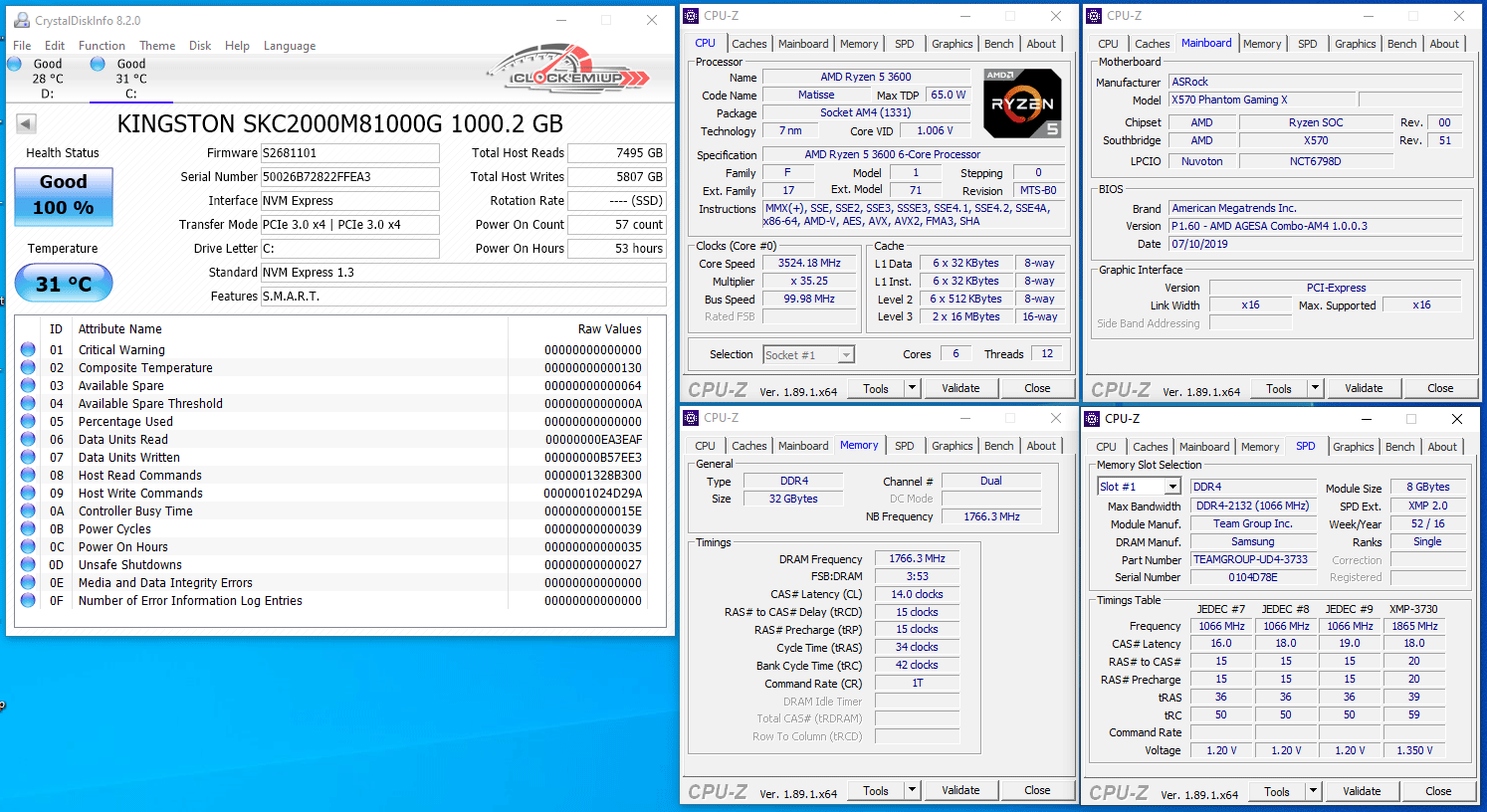Click the Serial Number field

tap(349, 177)
